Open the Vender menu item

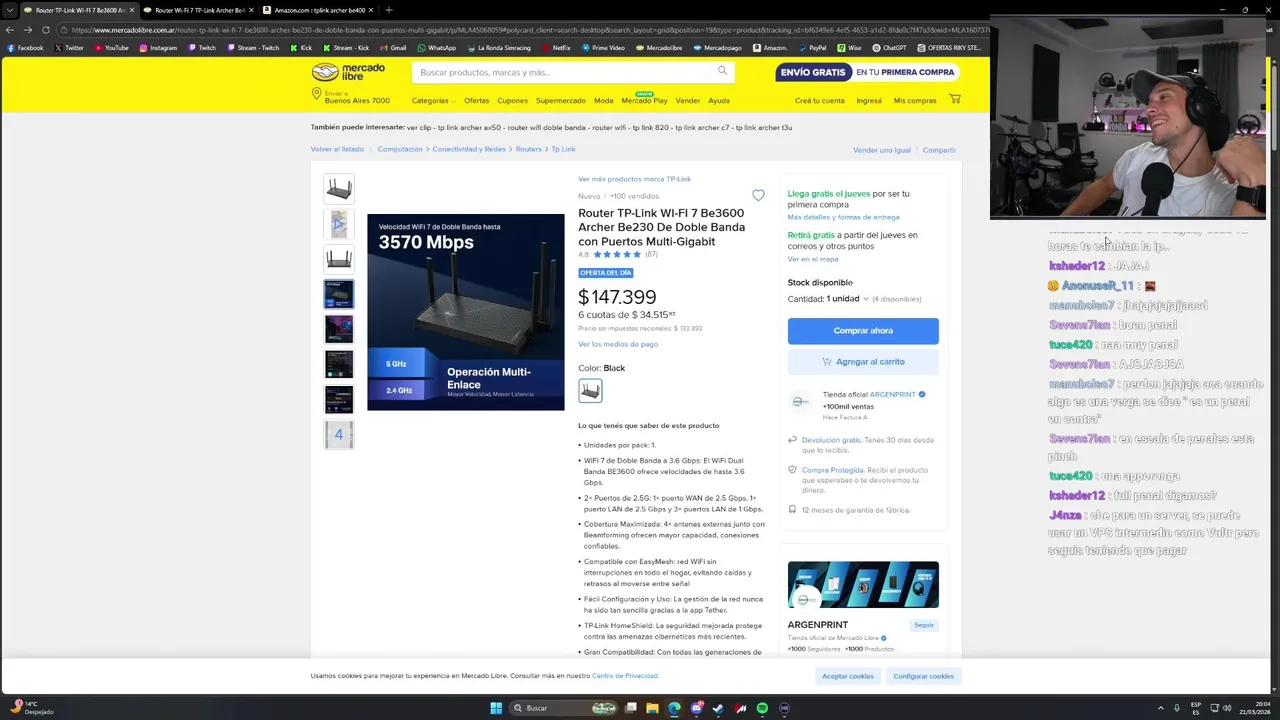pyautogui.click(x=688, y=100)
